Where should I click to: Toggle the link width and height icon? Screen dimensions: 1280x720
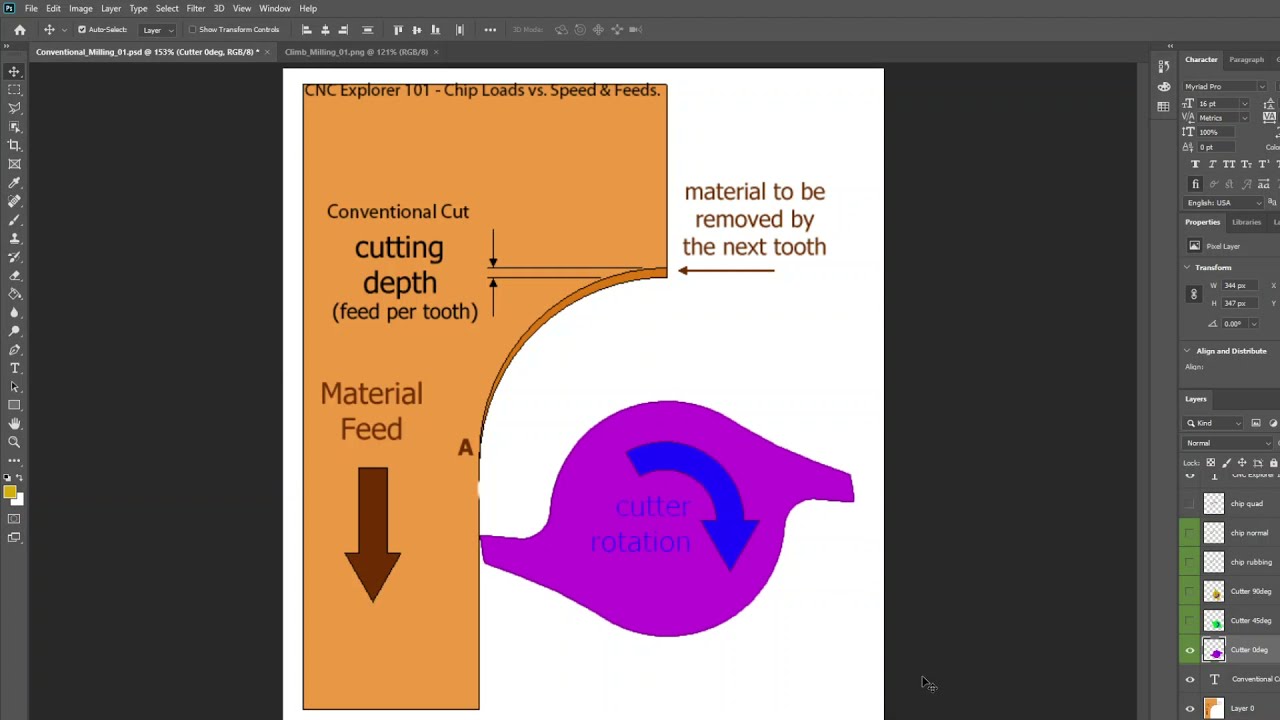(1193, 294)
